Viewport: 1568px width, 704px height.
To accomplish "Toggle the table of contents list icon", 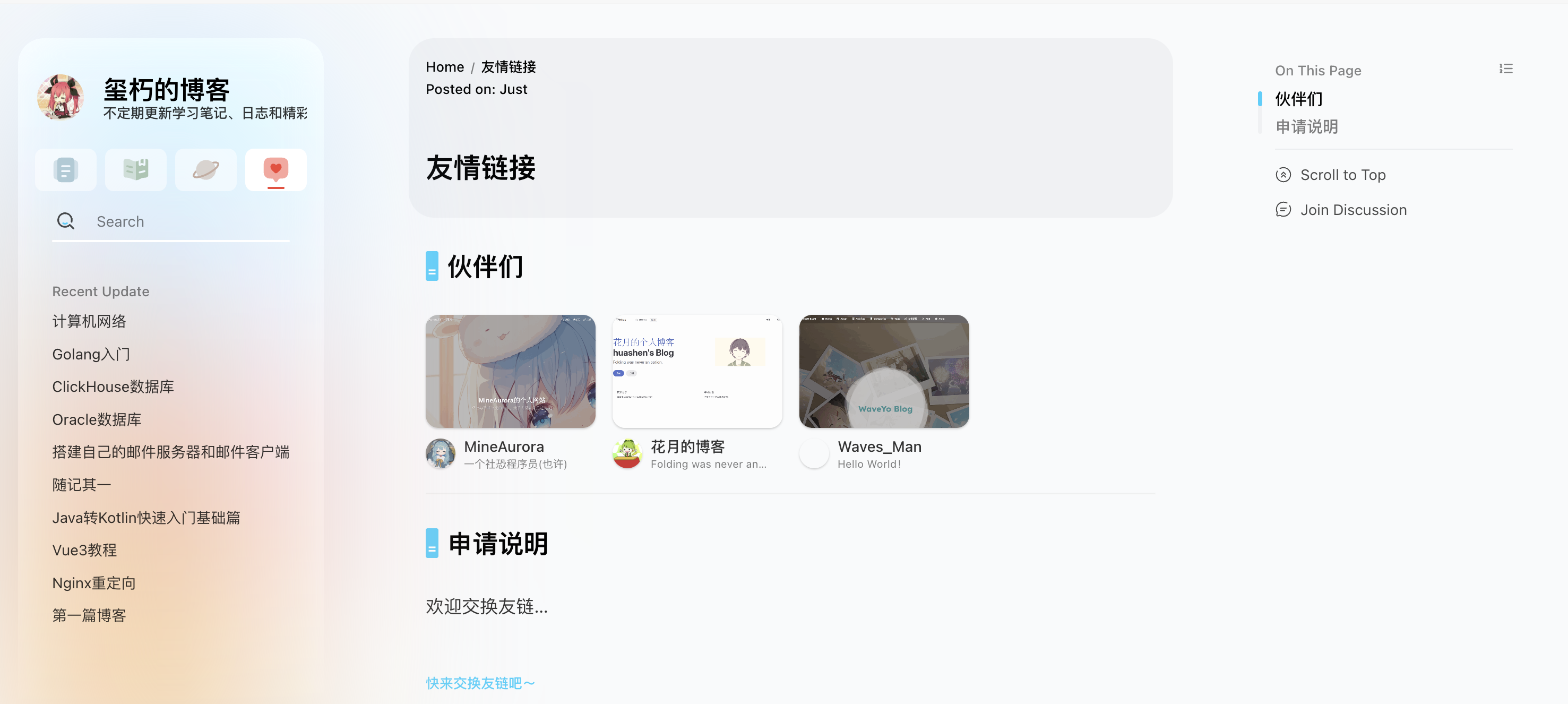I will (x=1505, y=69).
